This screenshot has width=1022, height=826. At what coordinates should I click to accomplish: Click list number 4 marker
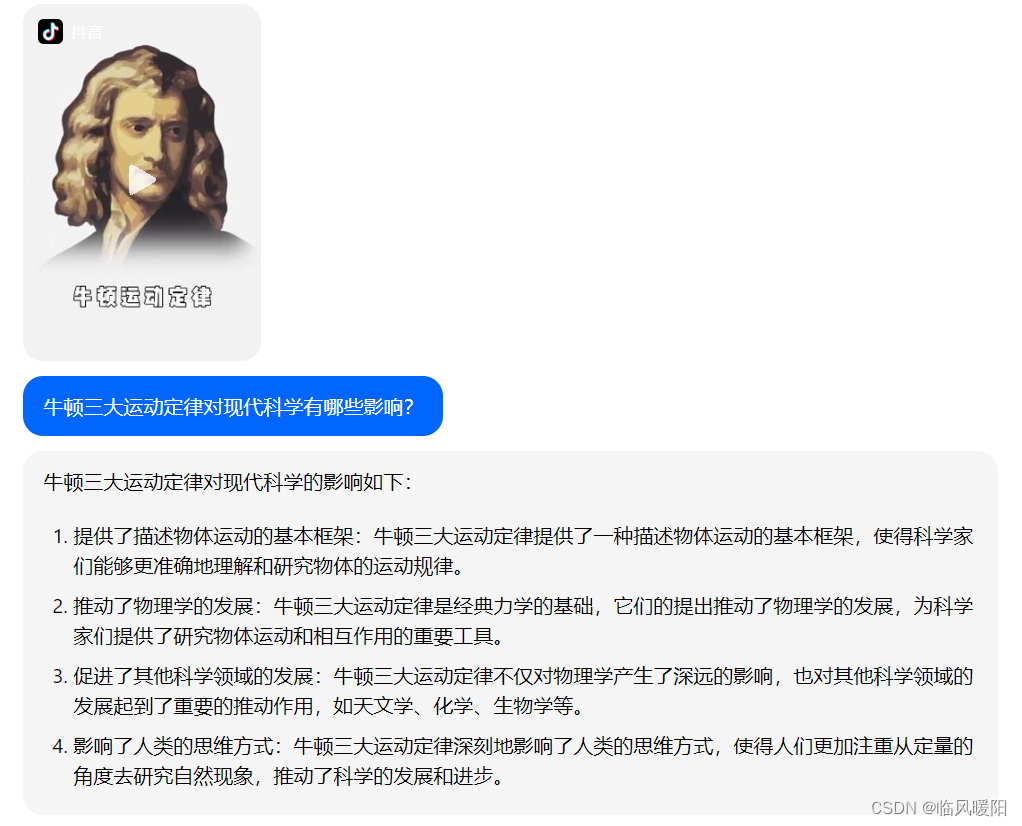click(60, 746)
